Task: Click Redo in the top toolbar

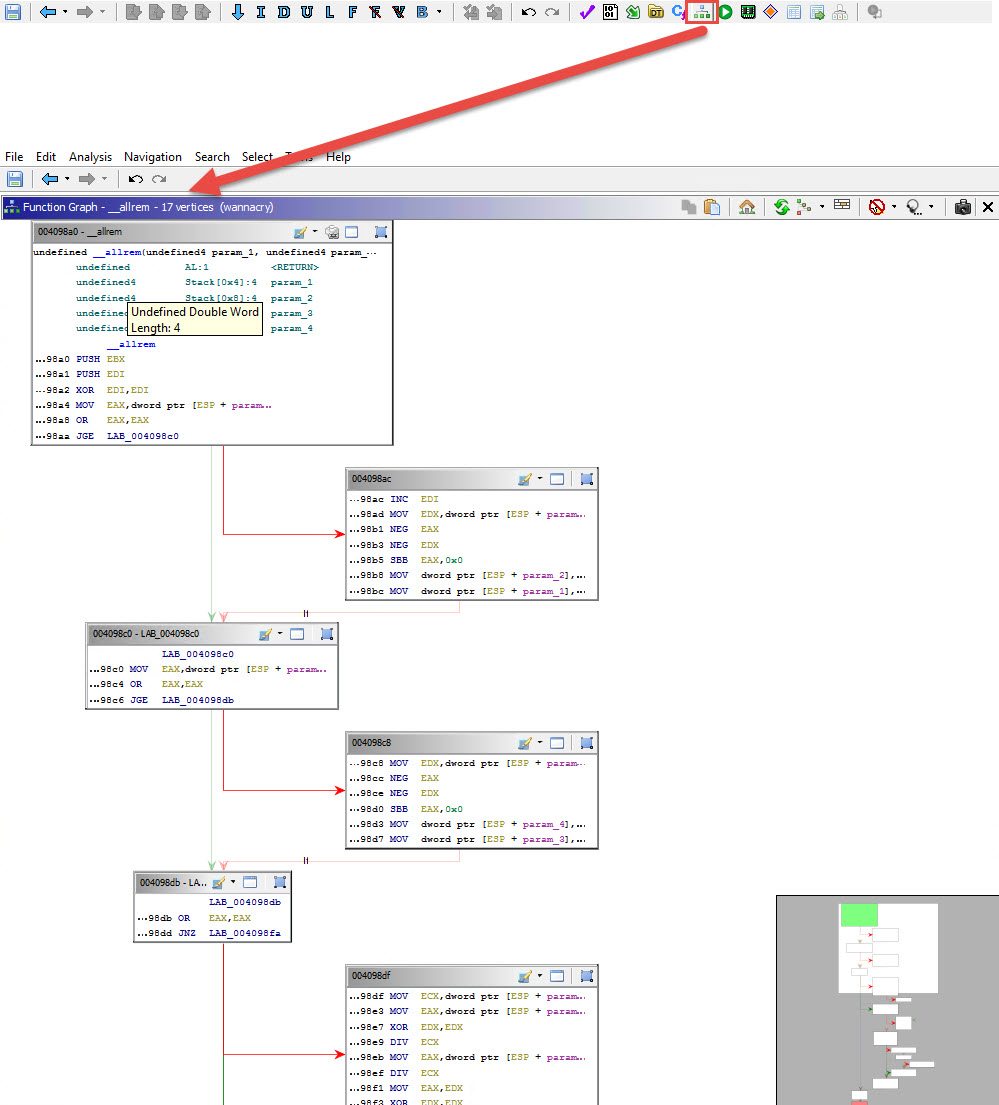Action: (x=552, y=12)
